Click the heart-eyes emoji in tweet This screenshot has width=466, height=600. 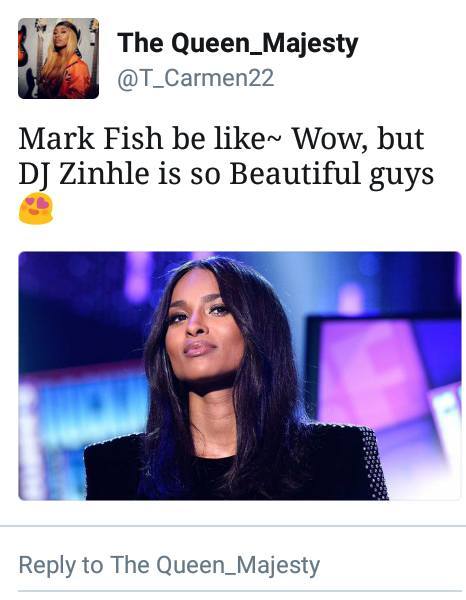tap(36, 208)
